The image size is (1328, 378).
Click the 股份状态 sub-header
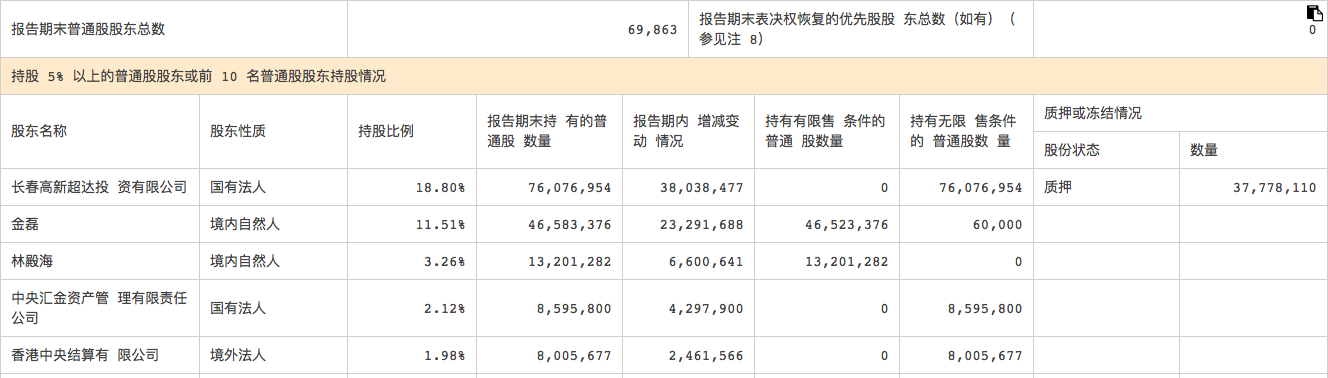(1072, 150)
